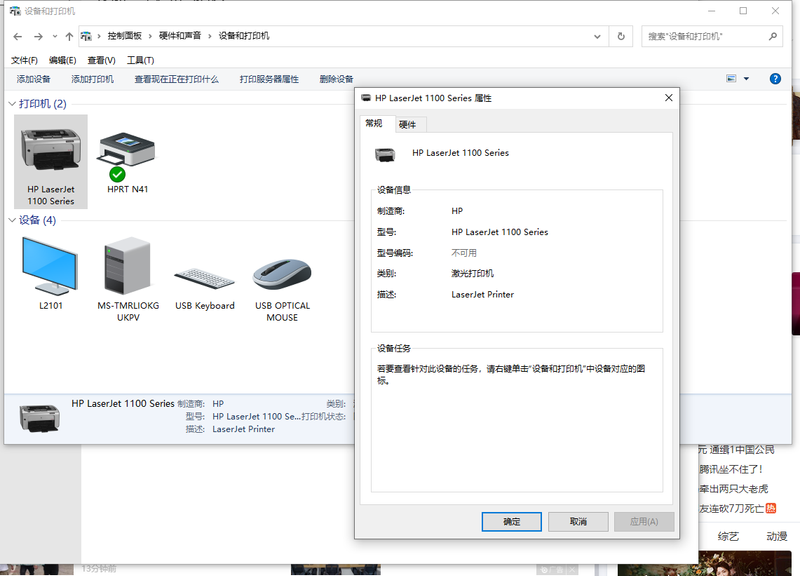Select the L2101 monitor device
Viewport: 800px width, 576px height.
click(x=51, y=273)
